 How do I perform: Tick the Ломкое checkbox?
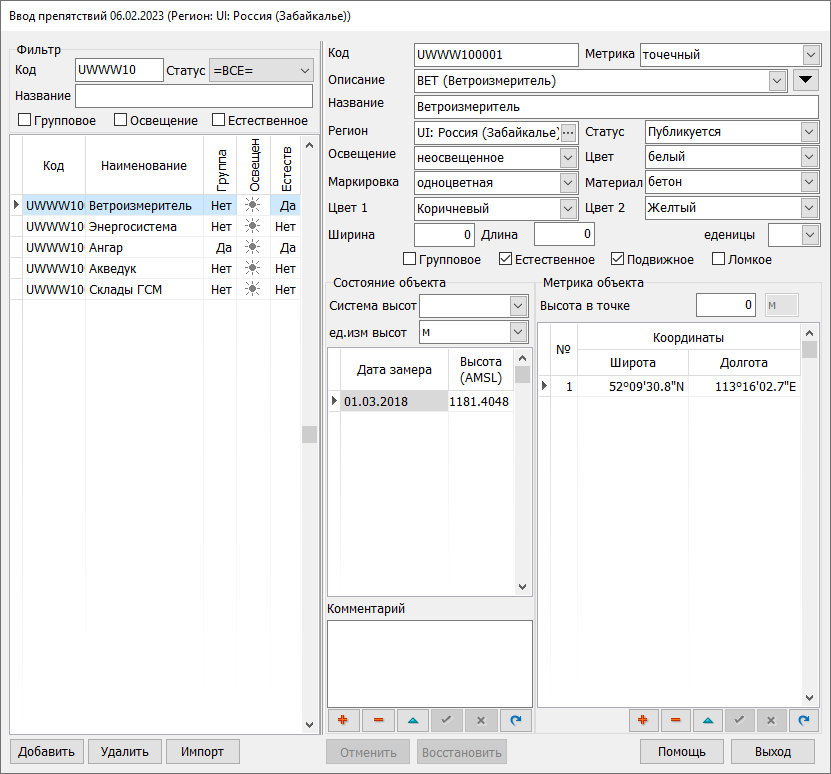tap(719, 259)
